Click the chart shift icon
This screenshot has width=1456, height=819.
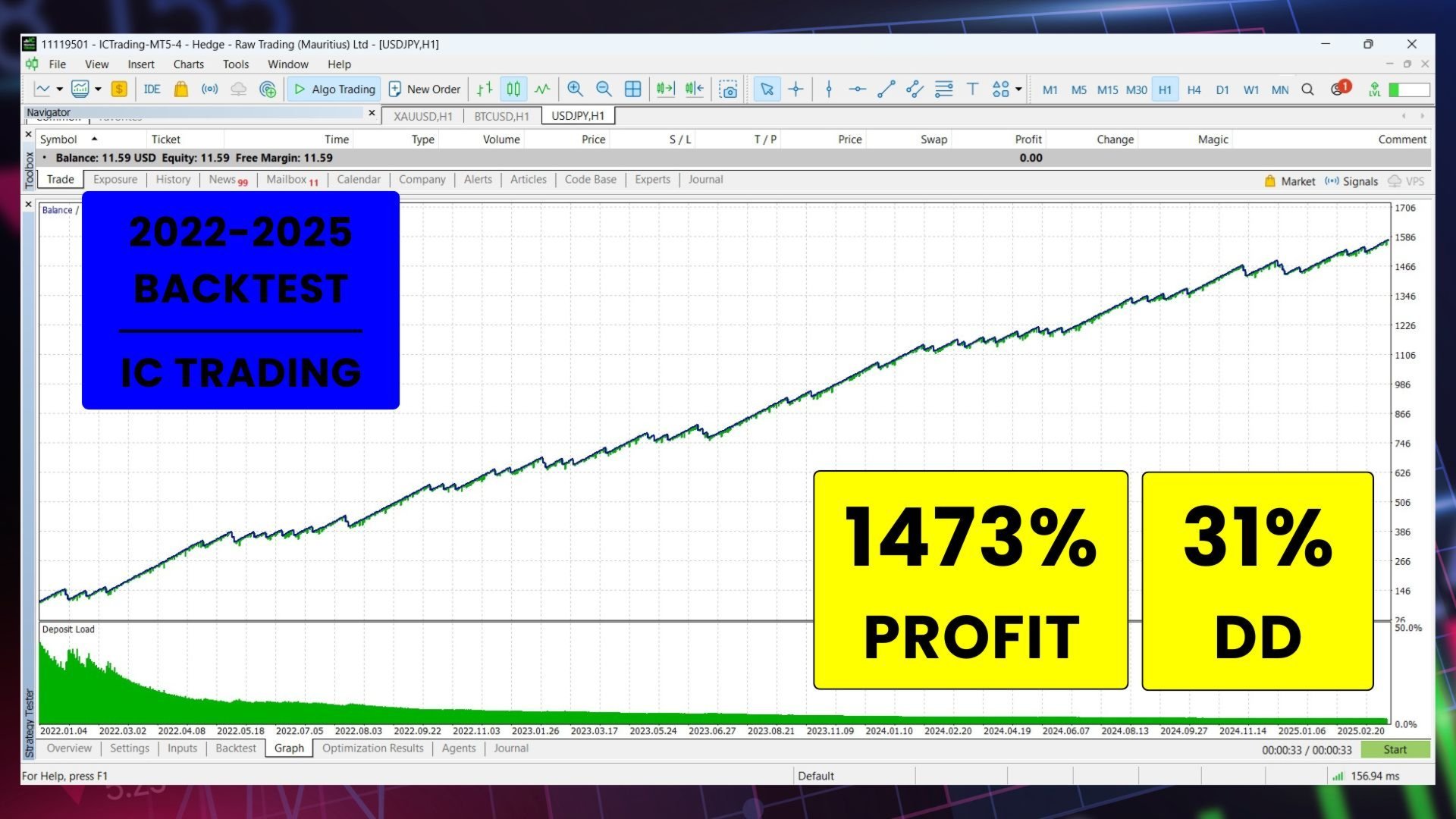tap(694, 89)
